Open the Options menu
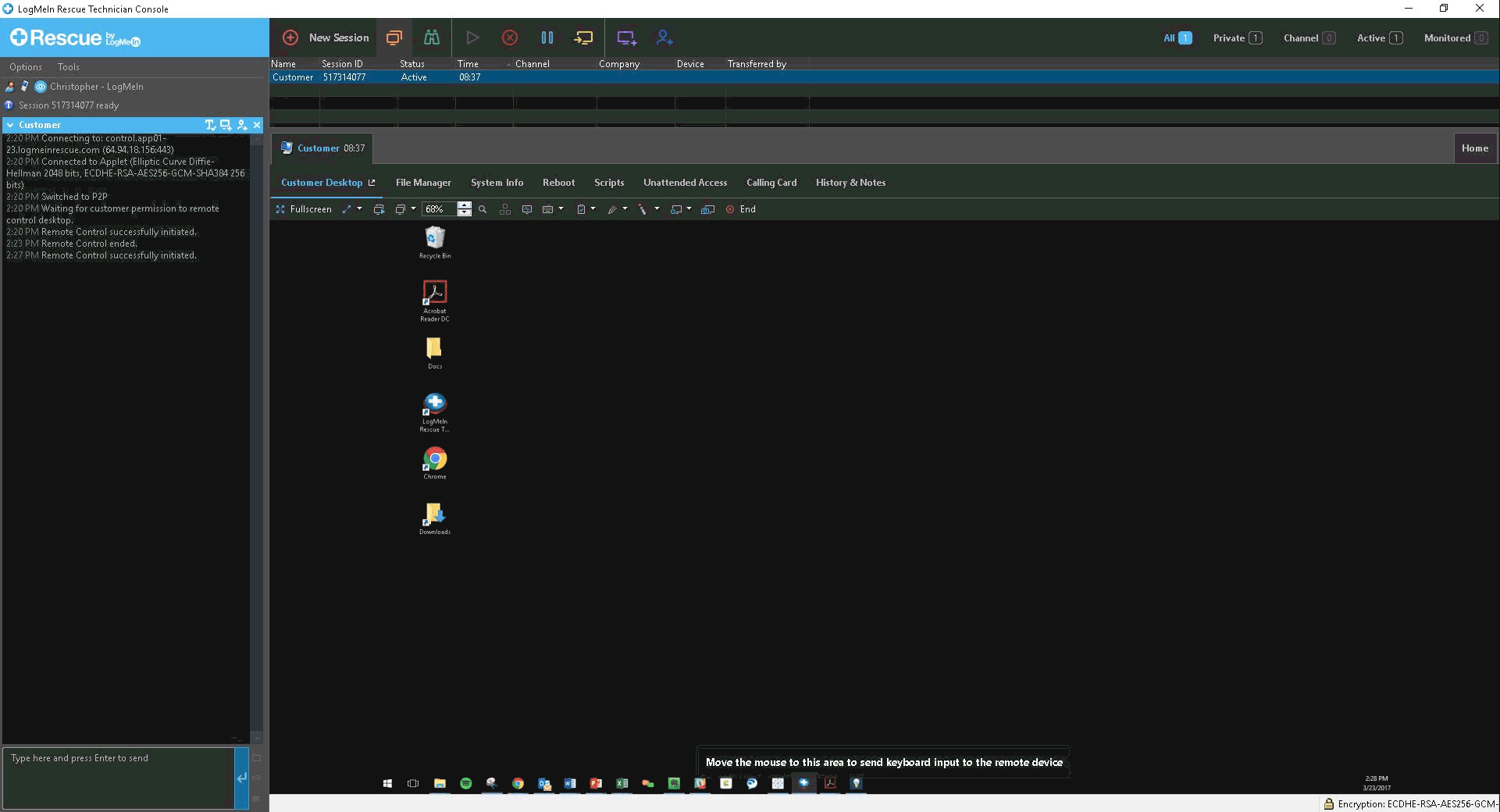1500x812 pixels. [x=26, y=67]
